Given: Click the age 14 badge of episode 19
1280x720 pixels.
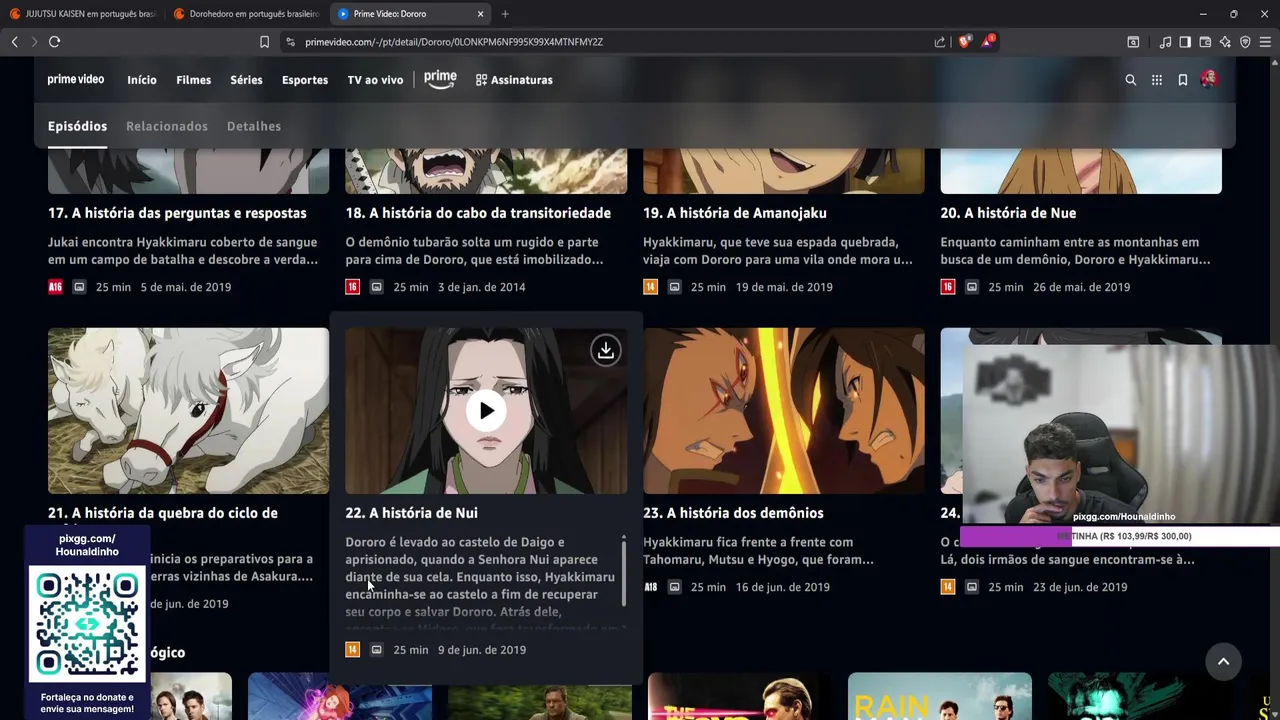Looking at the screenshot, I should 650,287.
